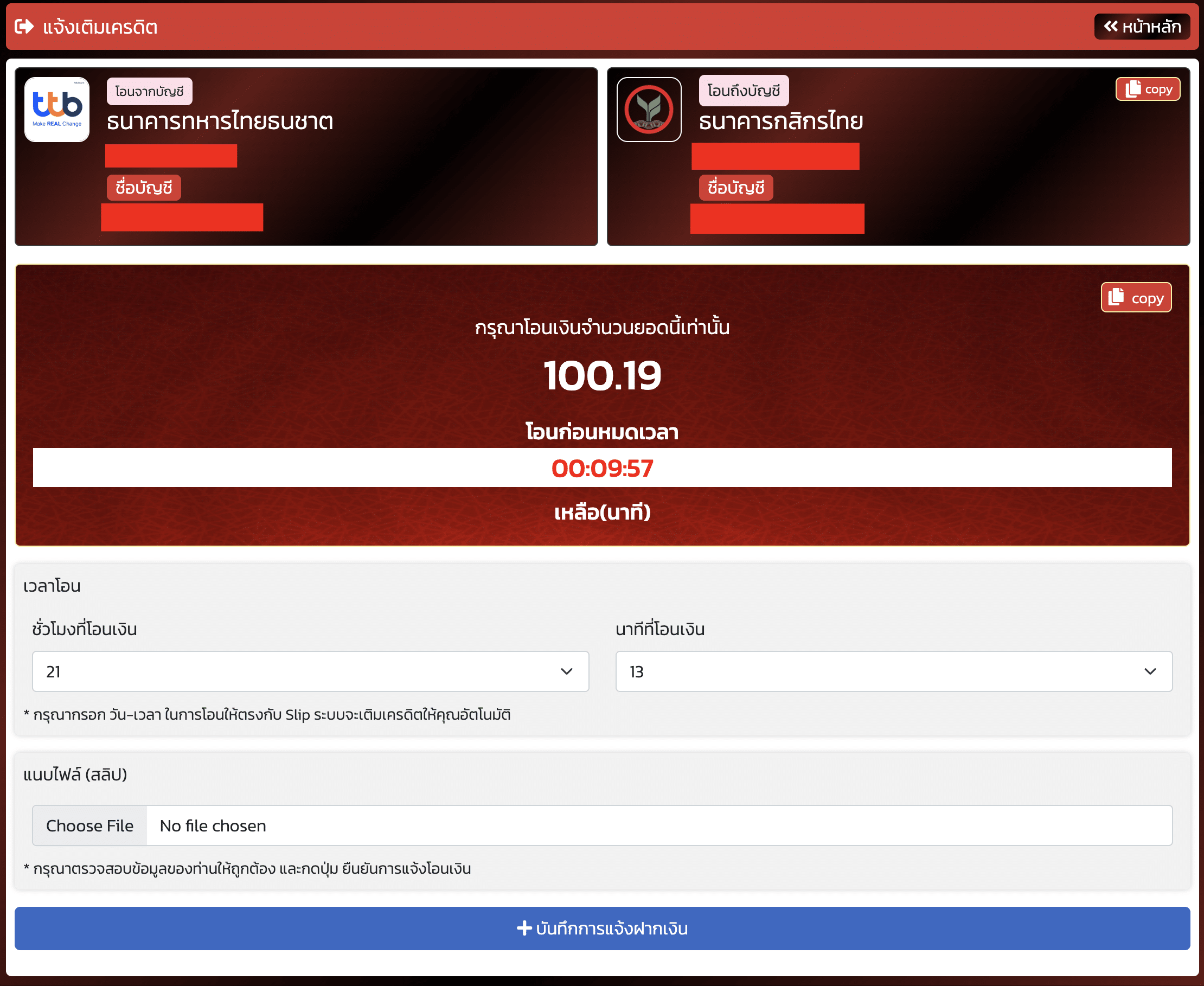Expand the hour dropdown chevron arrow
Screen dimensions: 1204x986
coord(566,671)
